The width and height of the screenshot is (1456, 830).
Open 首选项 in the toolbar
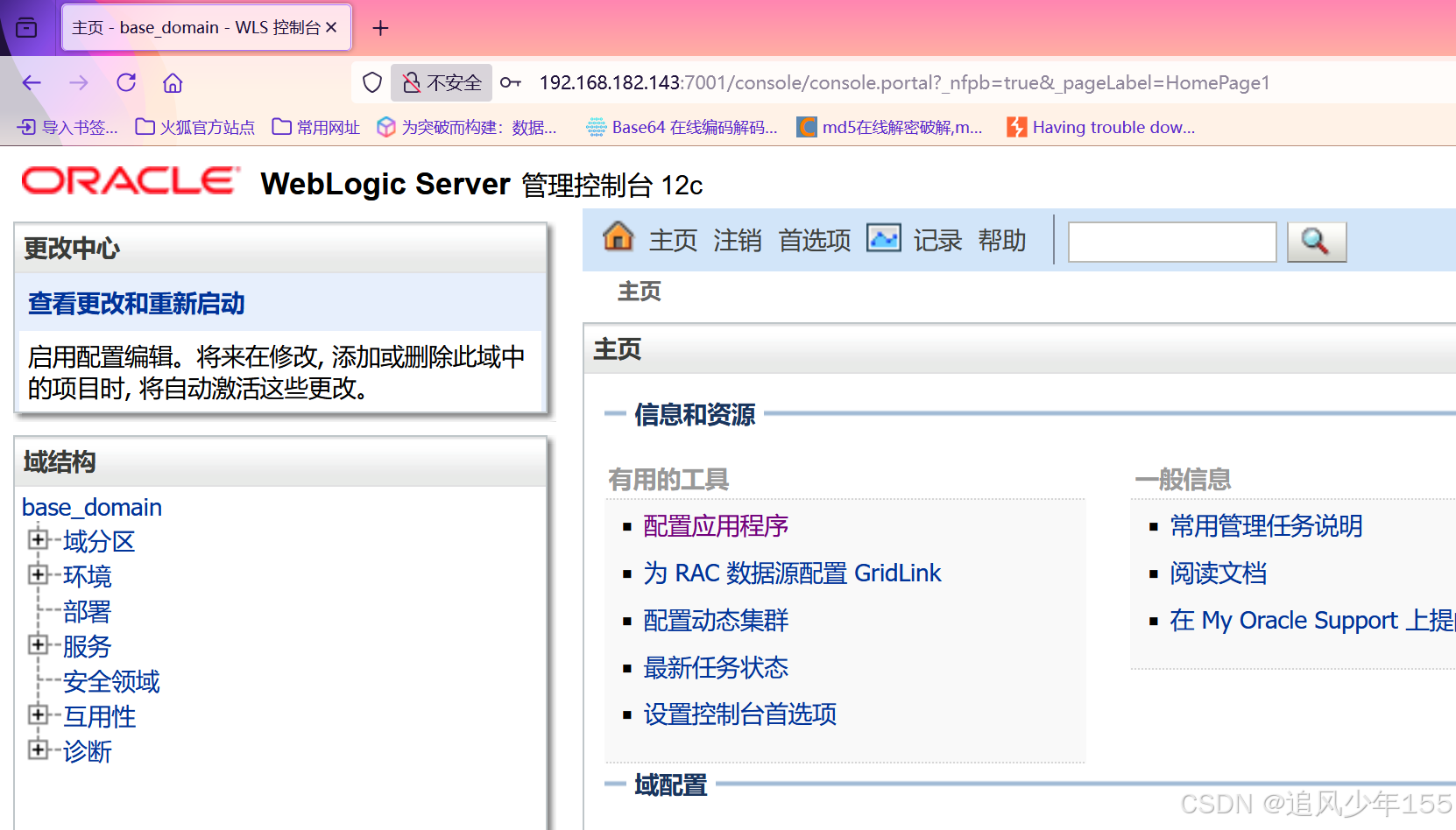tap(815, 240)
